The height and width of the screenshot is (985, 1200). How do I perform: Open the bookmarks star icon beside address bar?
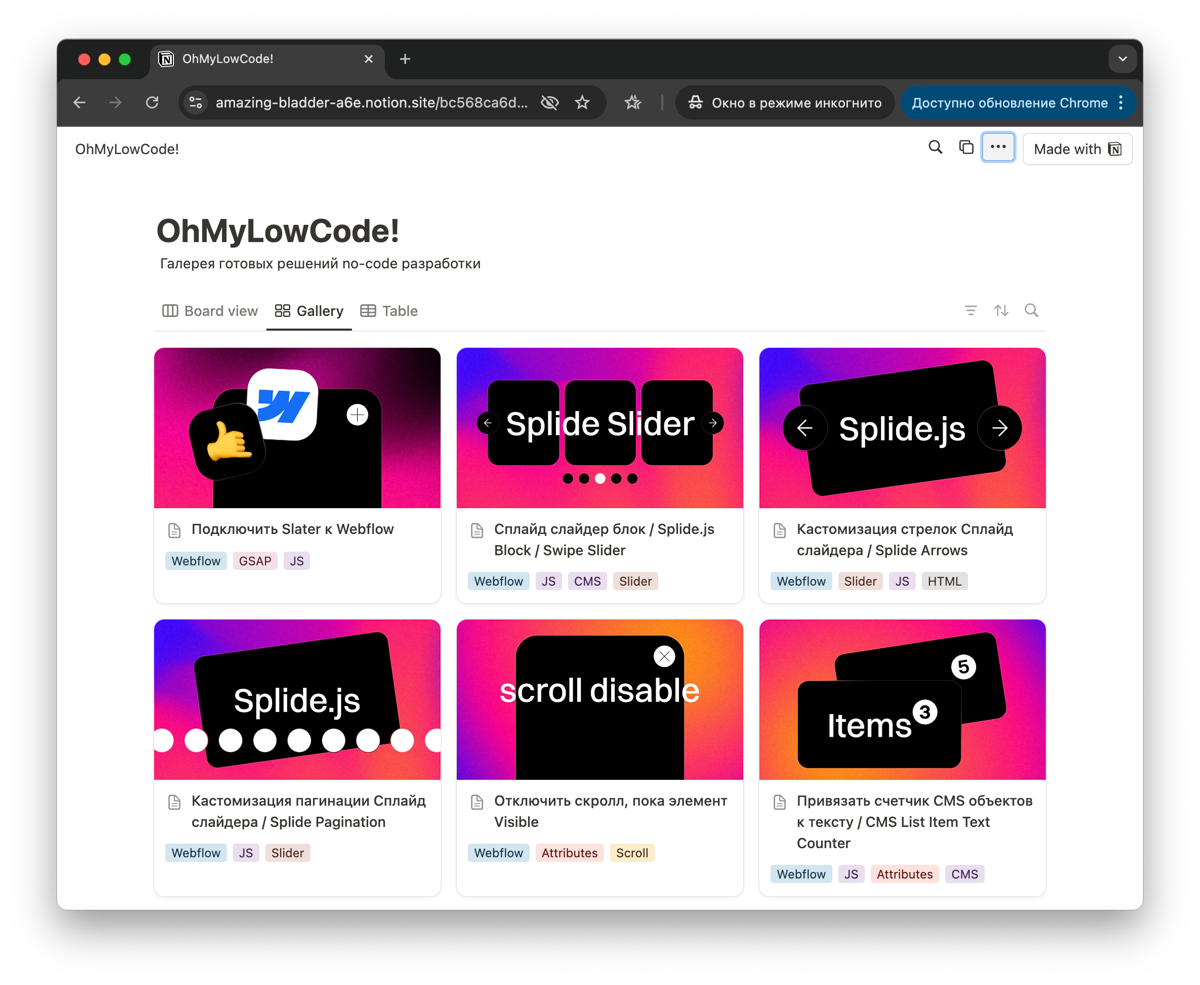[x=632, y=103]
